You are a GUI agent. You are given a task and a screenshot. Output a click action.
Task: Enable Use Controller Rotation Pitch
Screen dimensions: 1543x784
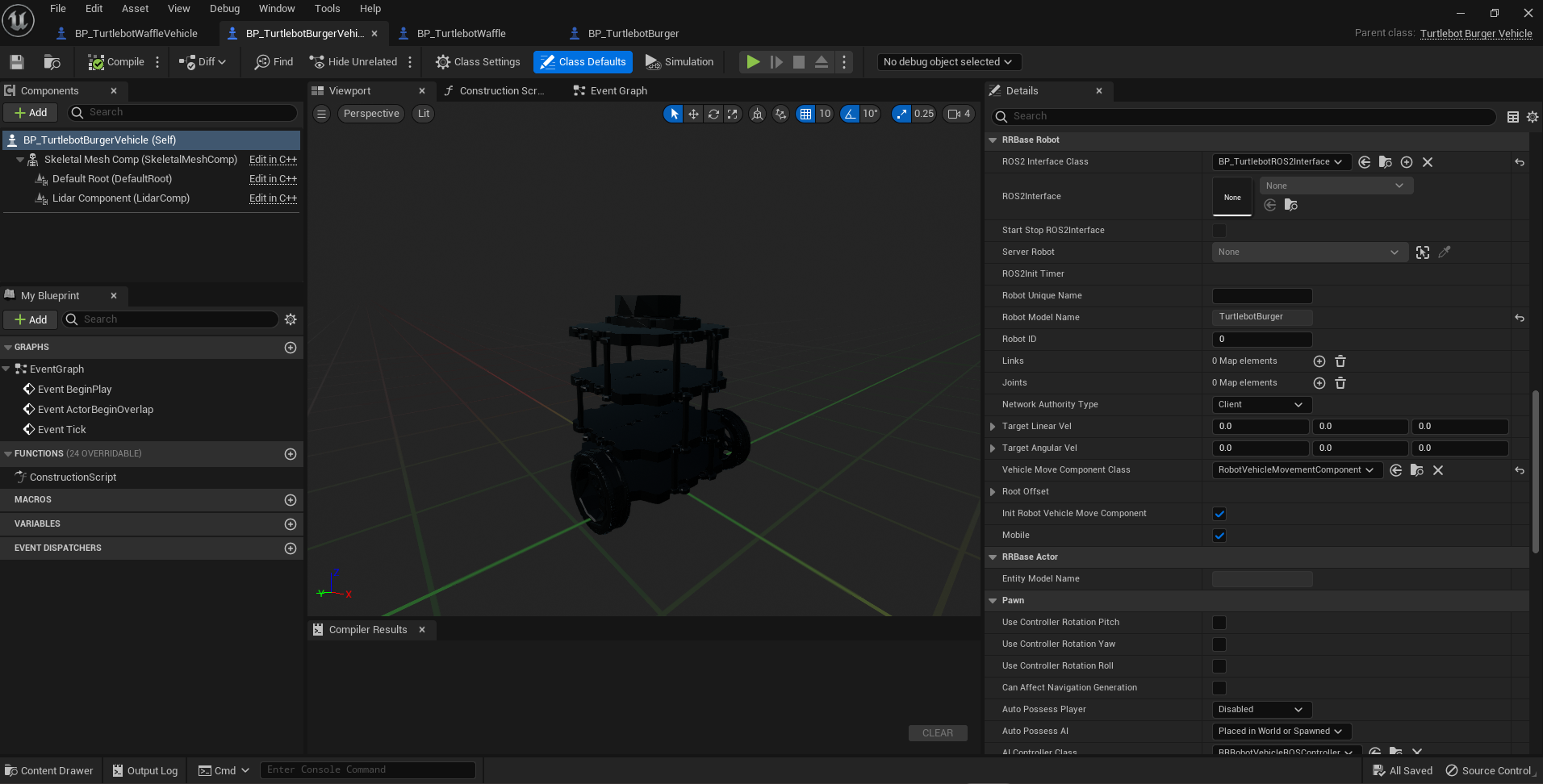tap(1219, 623)
